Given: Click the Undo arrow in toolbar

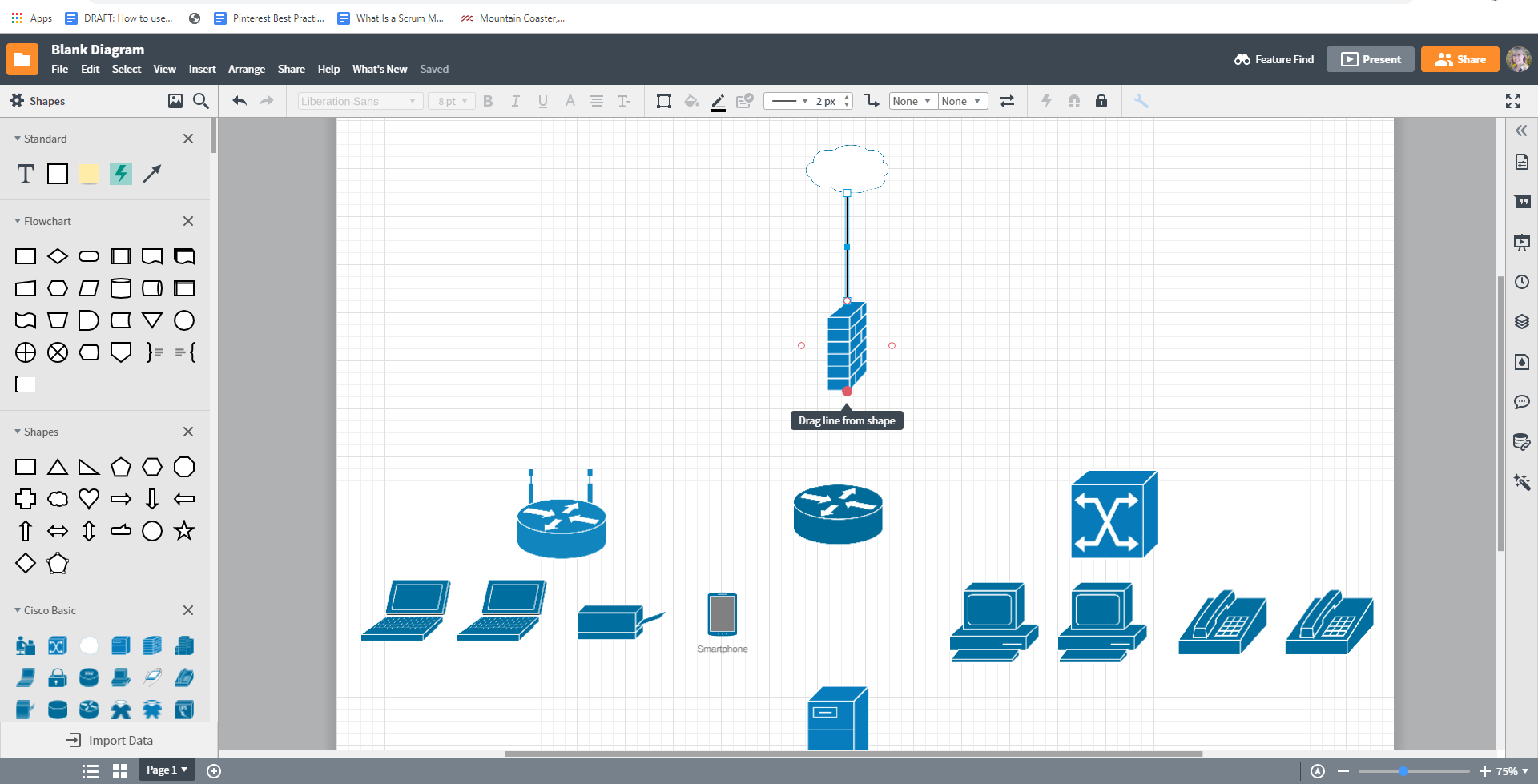Looking at the screenshot, I should (239, 101).
